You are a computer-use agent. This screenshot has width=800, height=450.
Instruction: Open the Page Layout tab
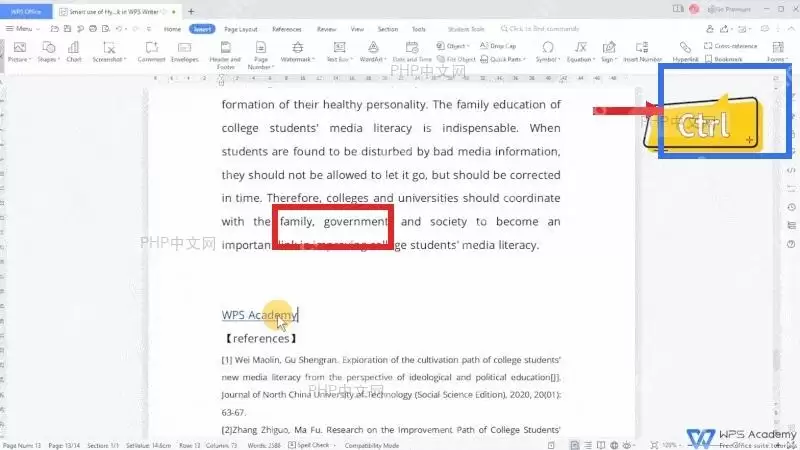(241, 29)
